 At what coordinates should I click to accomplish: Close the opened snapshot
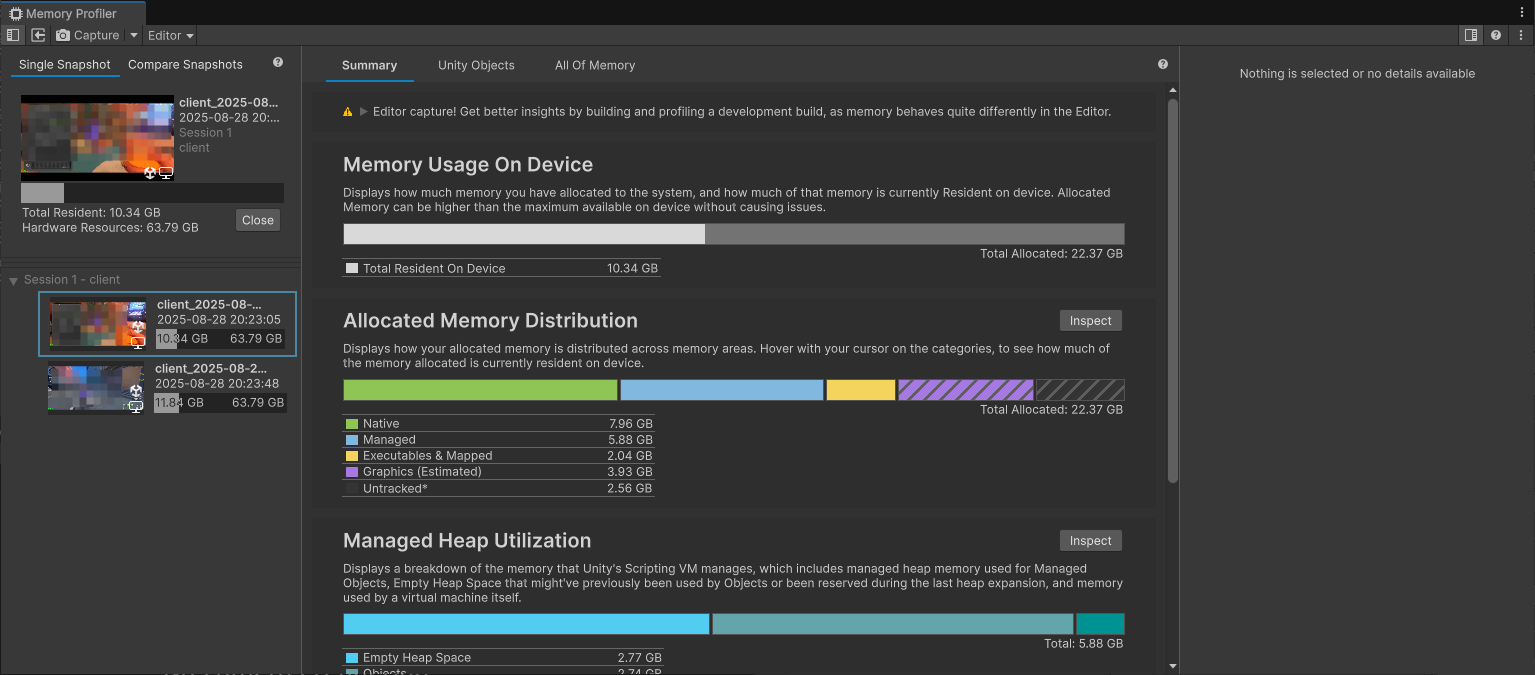coord(258,220)
